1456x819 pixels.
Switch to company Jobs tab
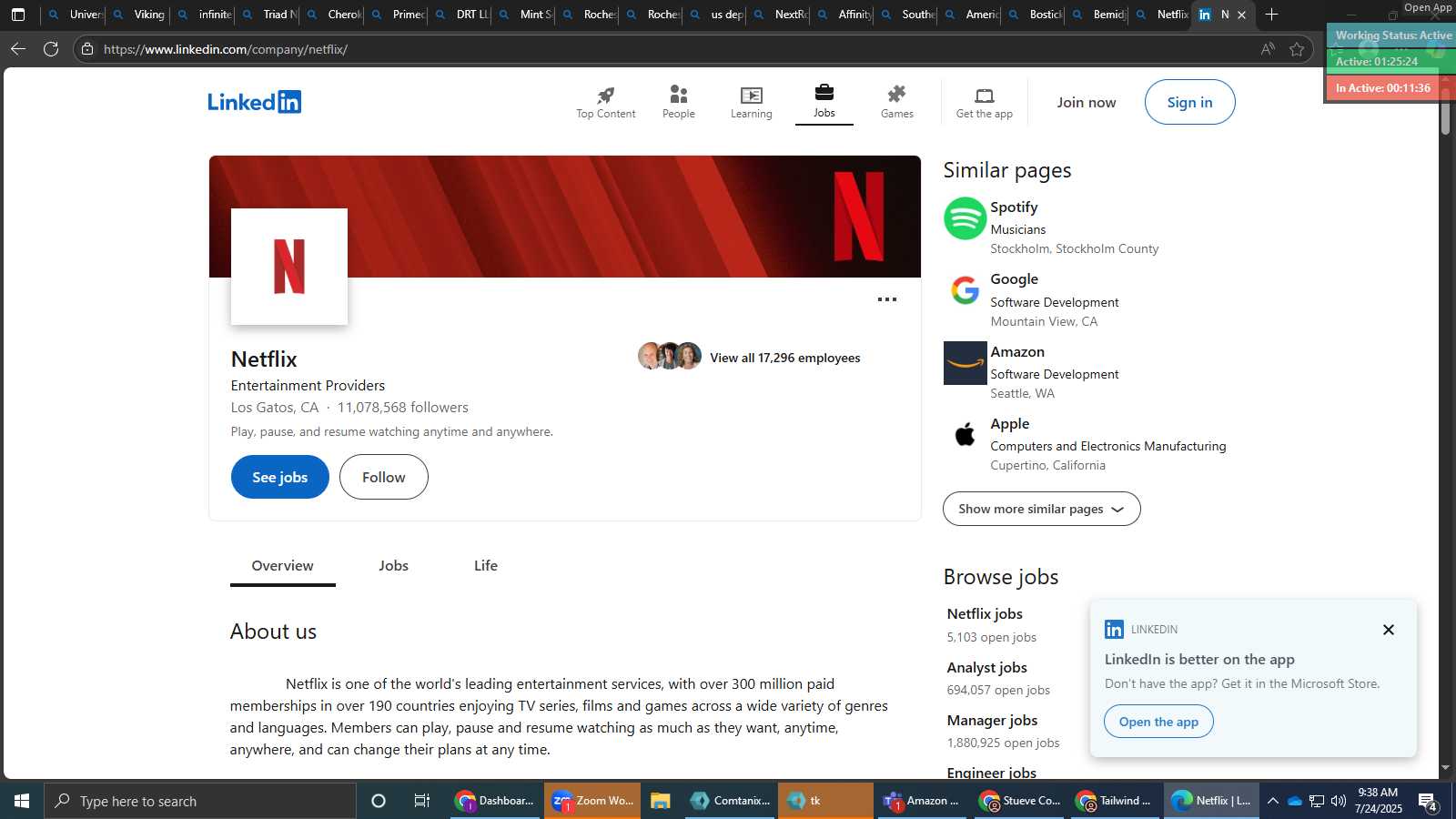tap(393, 566)
